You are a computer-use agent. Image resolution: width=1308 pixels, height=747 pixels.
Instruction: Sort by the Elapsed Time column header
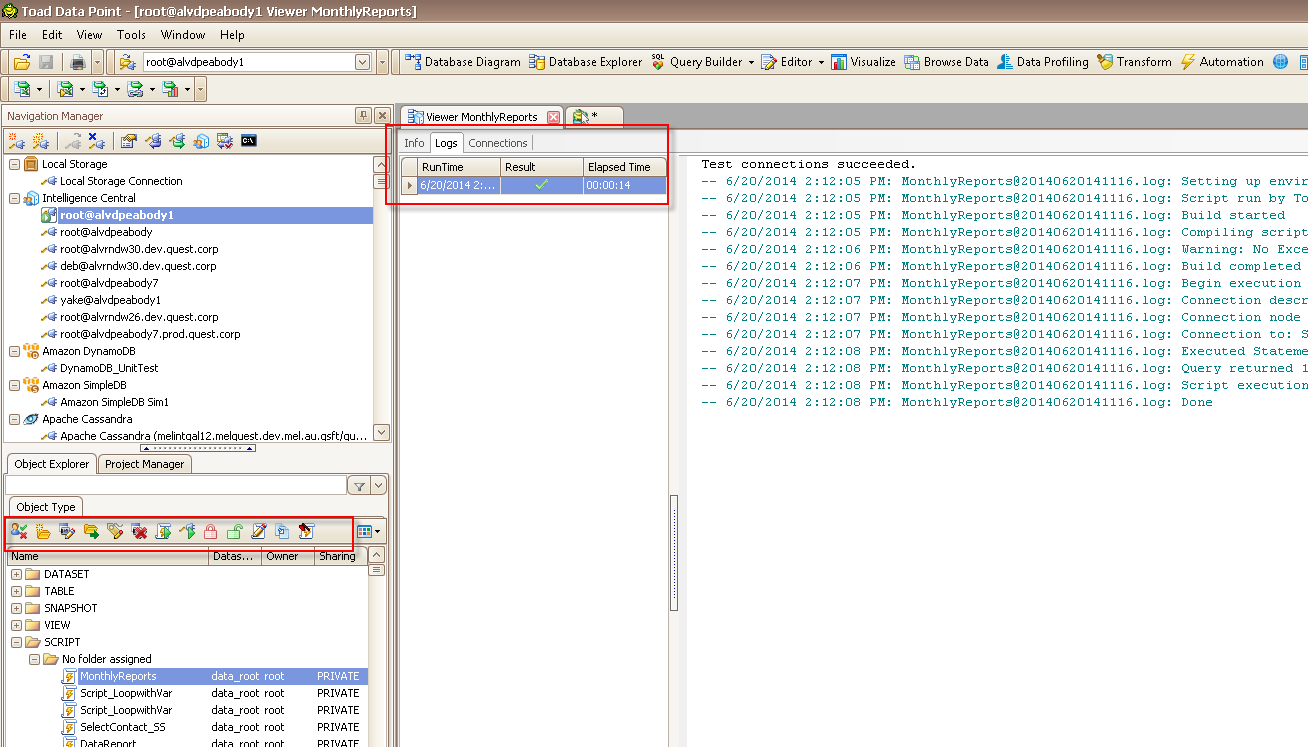point(624,167)
